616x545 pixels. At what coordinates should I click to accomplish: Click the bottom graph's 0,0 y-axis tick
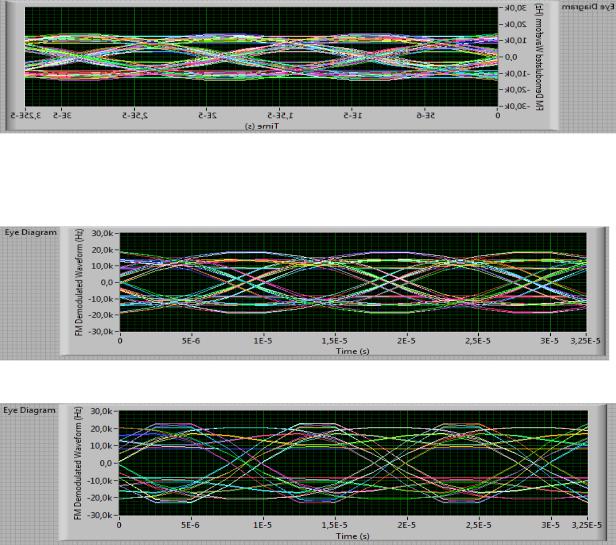105,463
